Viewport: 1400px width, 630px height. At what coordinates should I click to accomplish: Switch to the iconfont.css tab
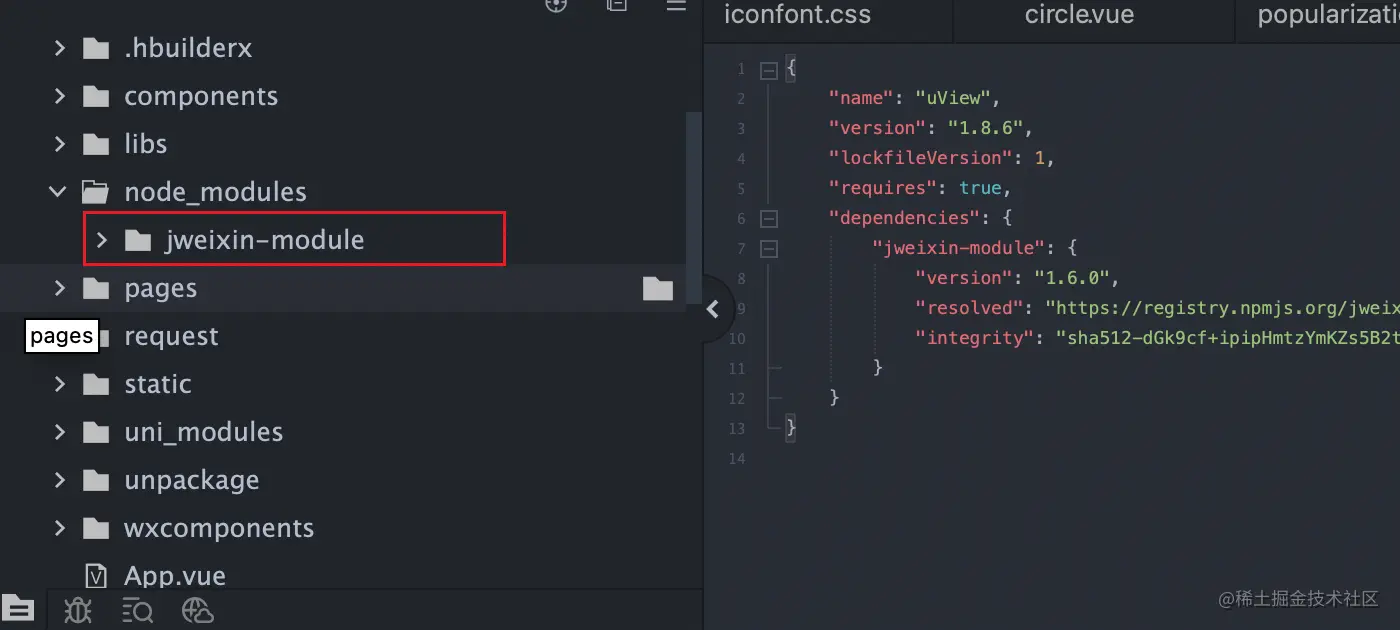click(797, 15)
